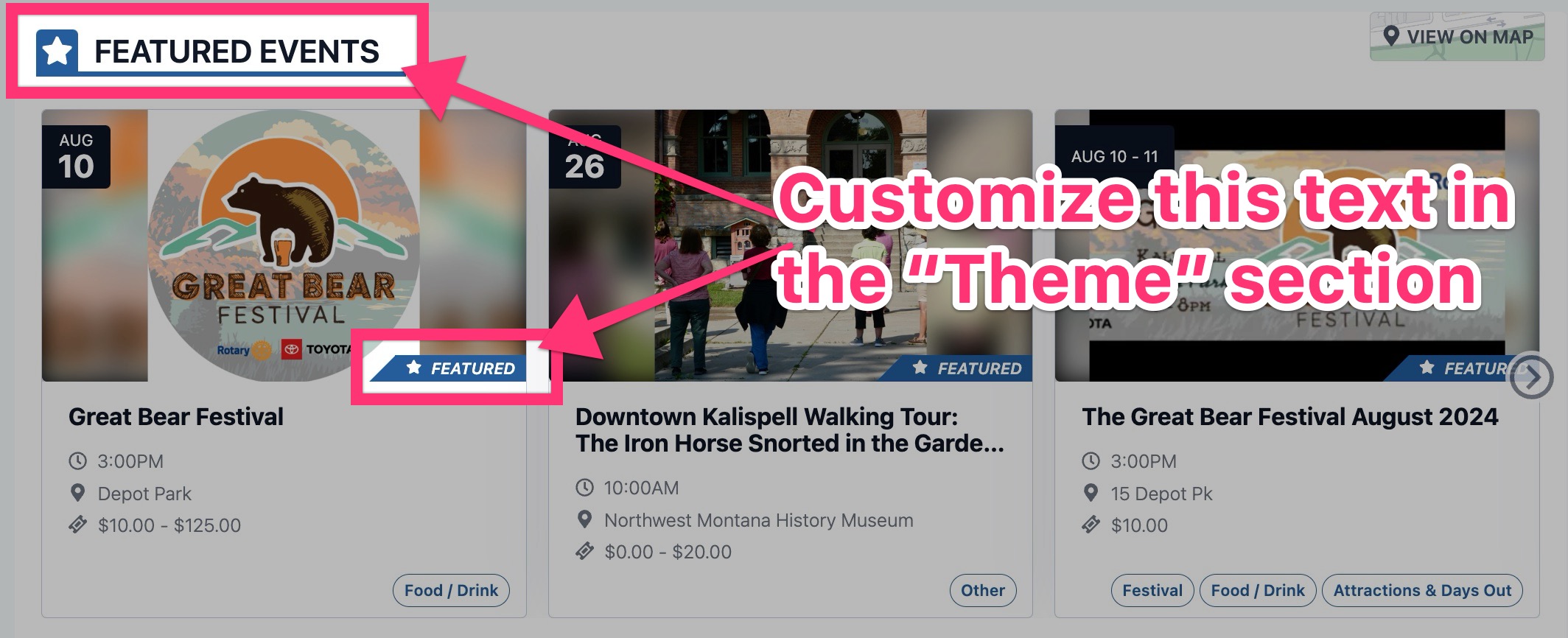Click the location pin next to Depot Park

point(78,494)
